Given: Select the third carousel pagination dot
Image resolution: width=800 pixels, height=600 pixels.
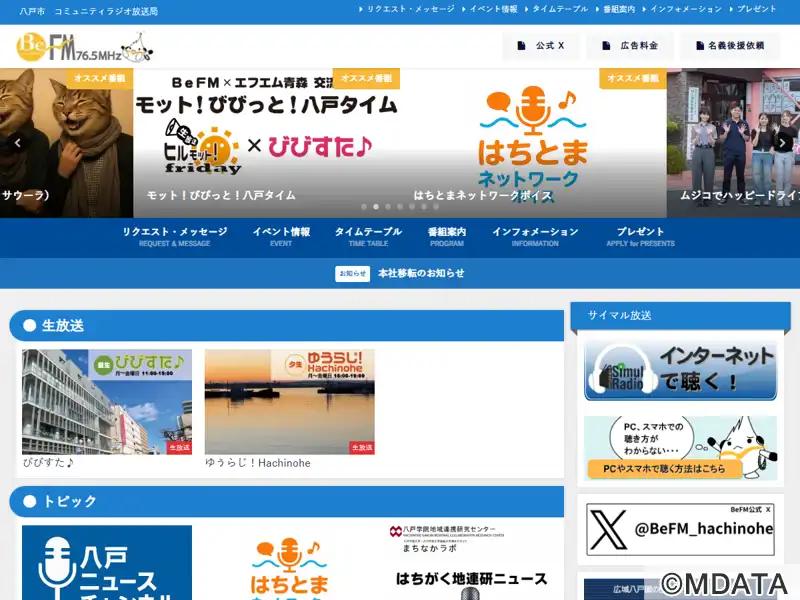Looking at the screenshot, I should [x=388, y=207].
